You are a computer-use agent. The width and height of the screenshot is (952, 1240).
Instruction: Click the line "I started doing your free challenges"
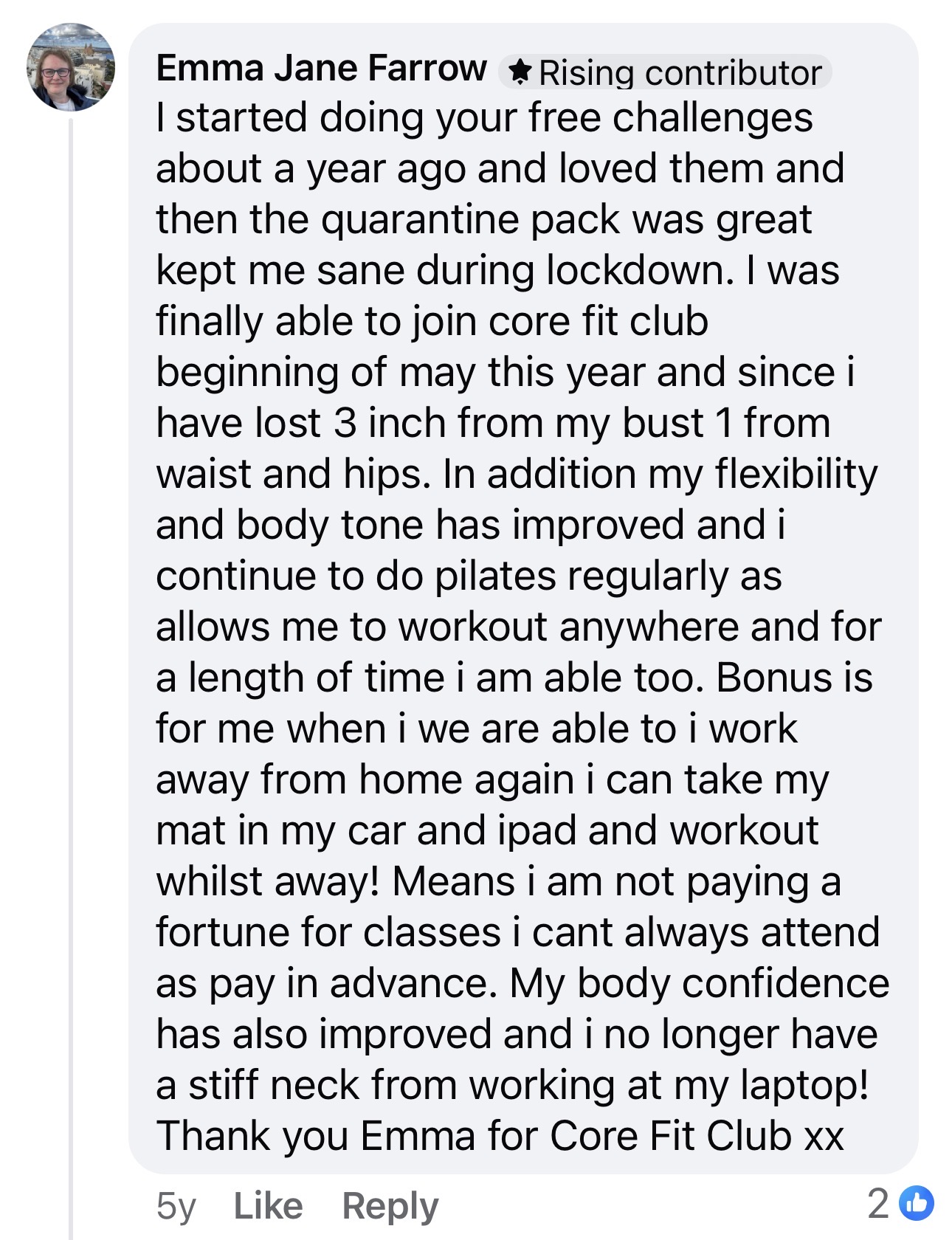[484, 118]
